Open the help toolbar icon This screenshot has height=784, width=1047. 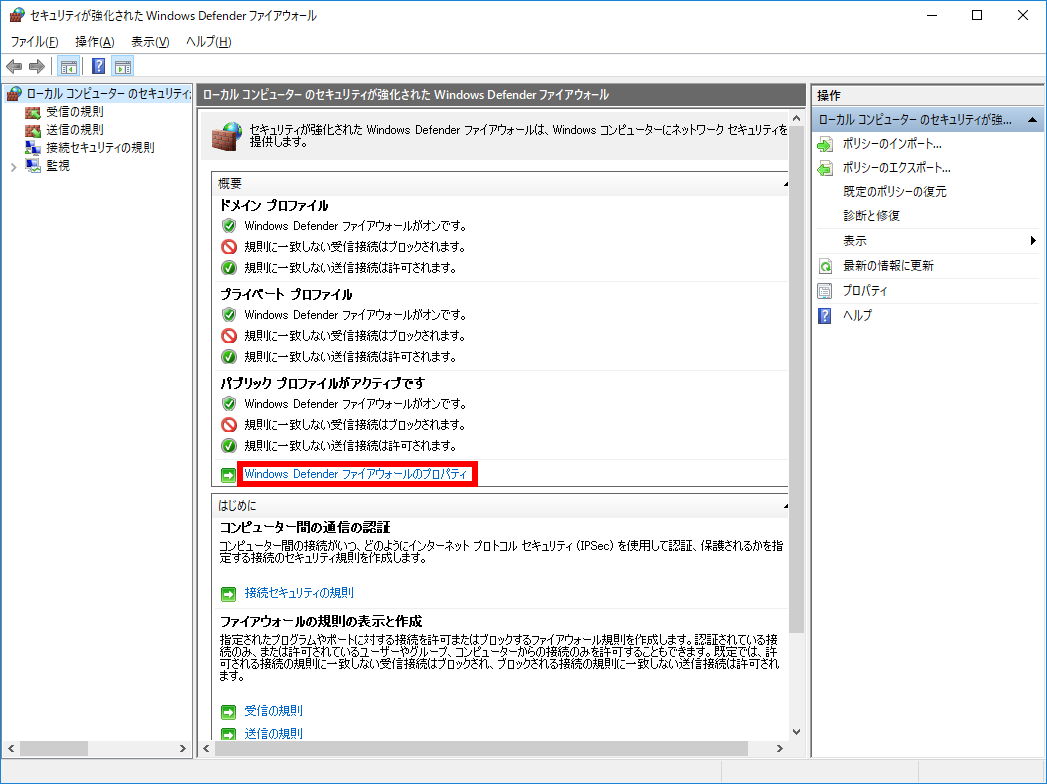(x=98, y=66)
